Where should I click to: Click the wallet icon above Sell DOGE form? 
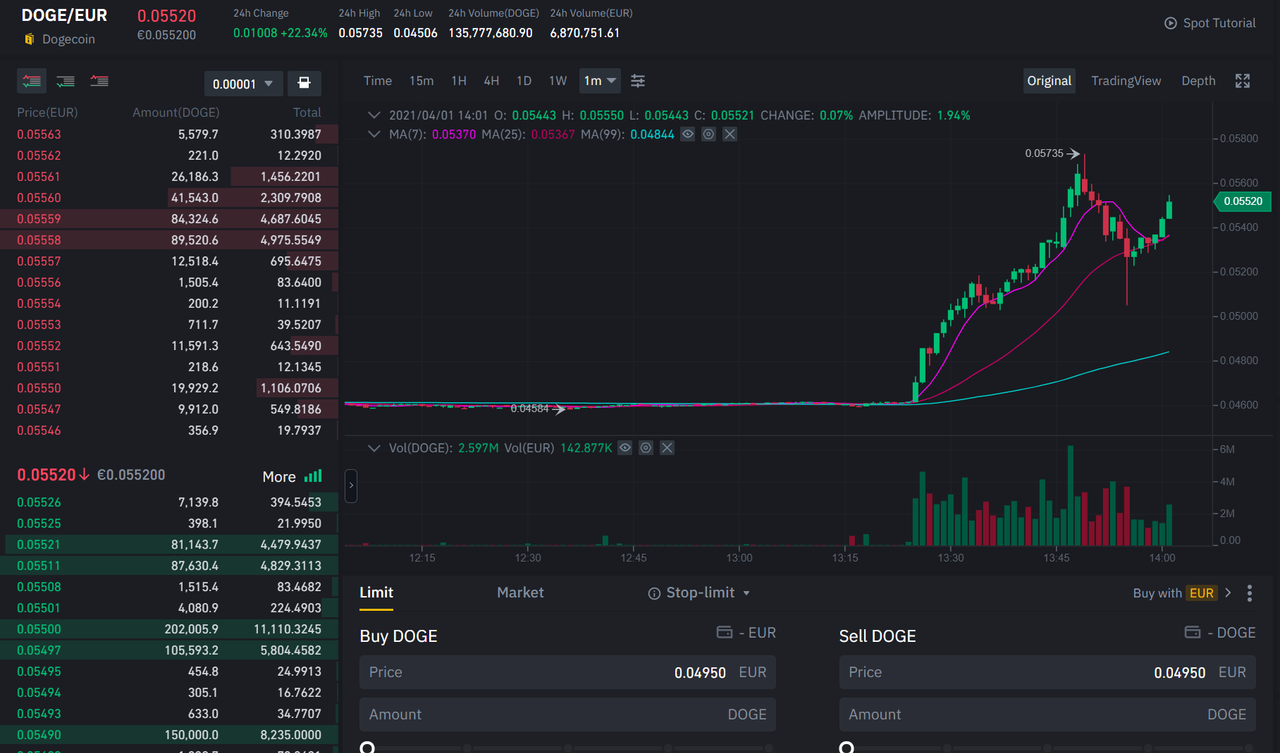coord(1192,632)
